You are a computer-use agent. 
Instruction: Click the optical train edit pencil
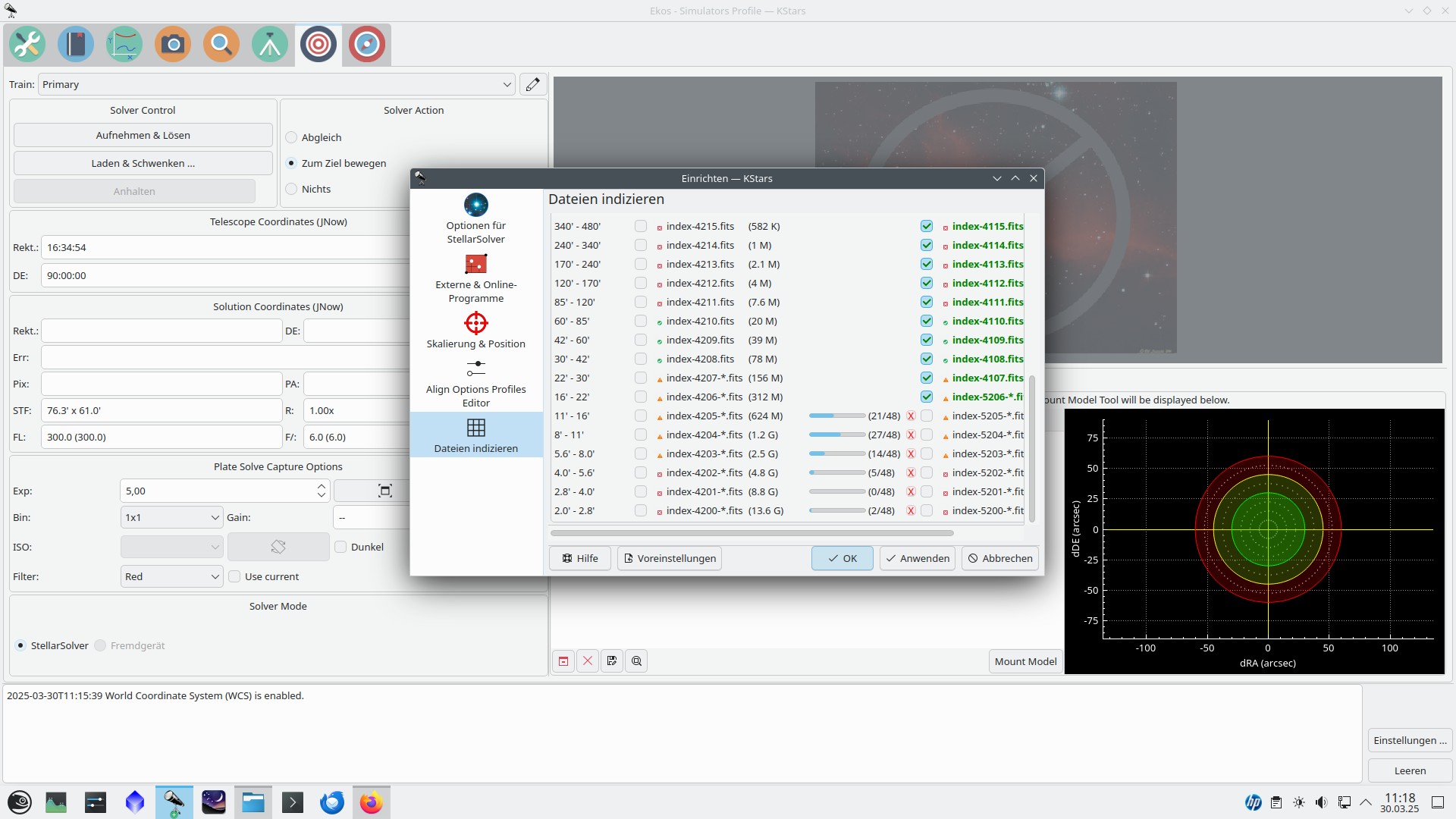(533, 84)
